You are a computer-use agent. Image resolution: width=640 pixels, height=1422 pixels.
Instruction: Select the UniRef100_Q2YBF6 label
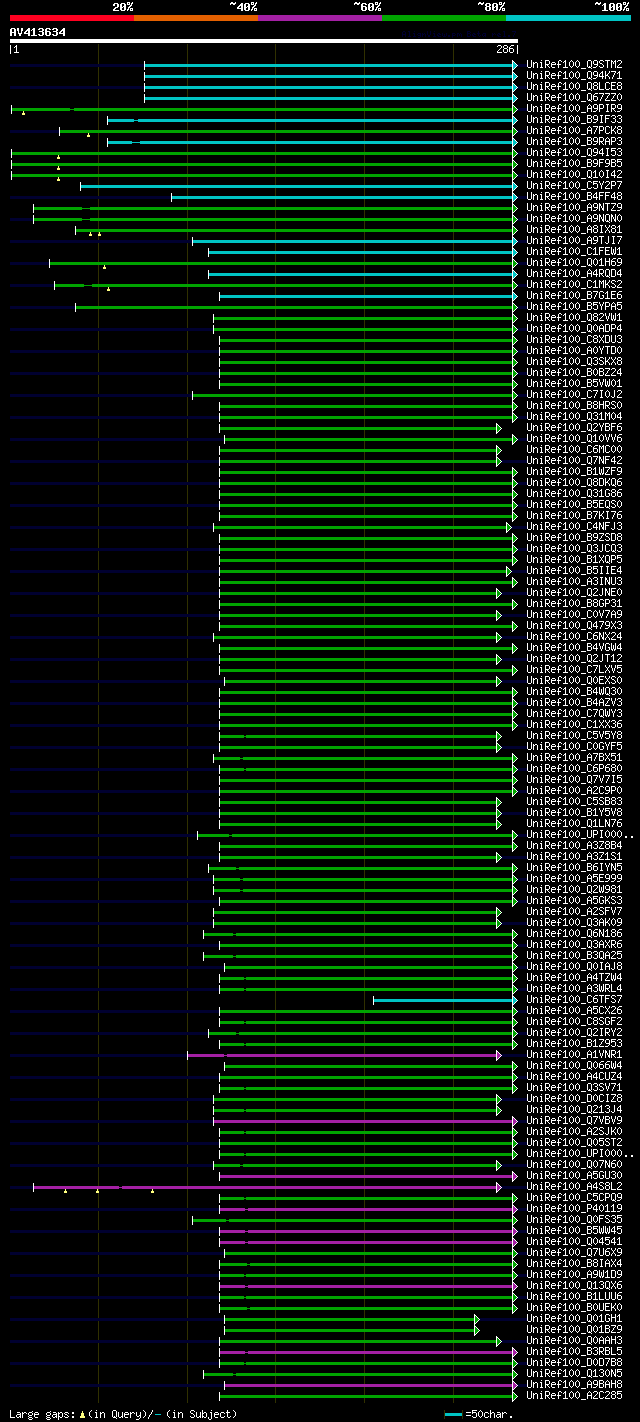[x=574, y=428]
